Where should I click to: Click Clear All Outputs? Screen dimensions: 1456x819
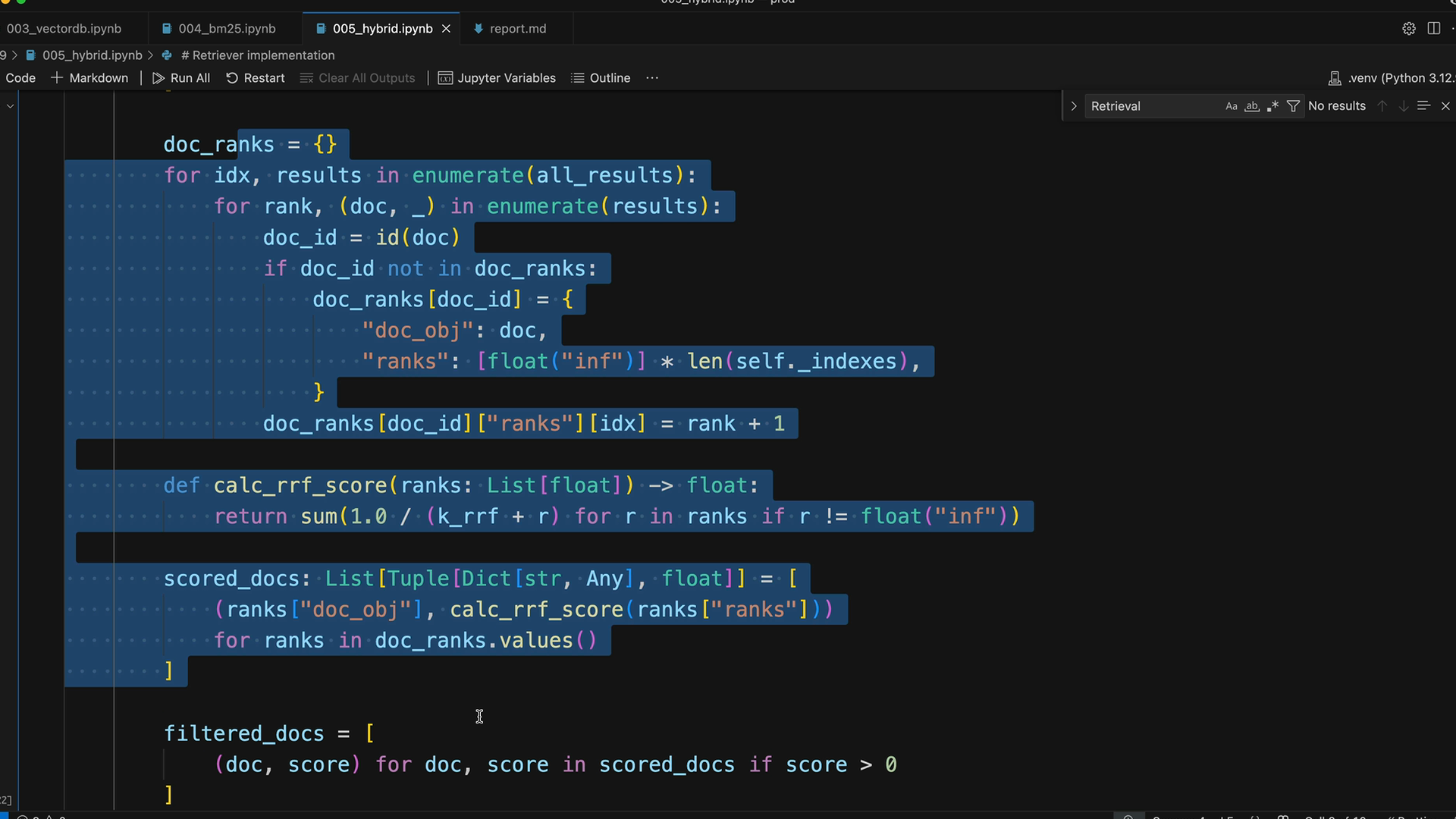click(357, 78)
